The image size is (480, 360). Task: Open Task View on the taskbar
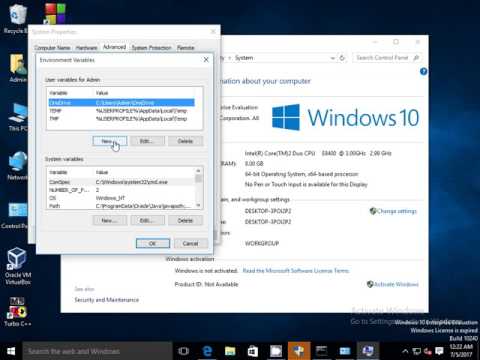click(x=183, y=351)
